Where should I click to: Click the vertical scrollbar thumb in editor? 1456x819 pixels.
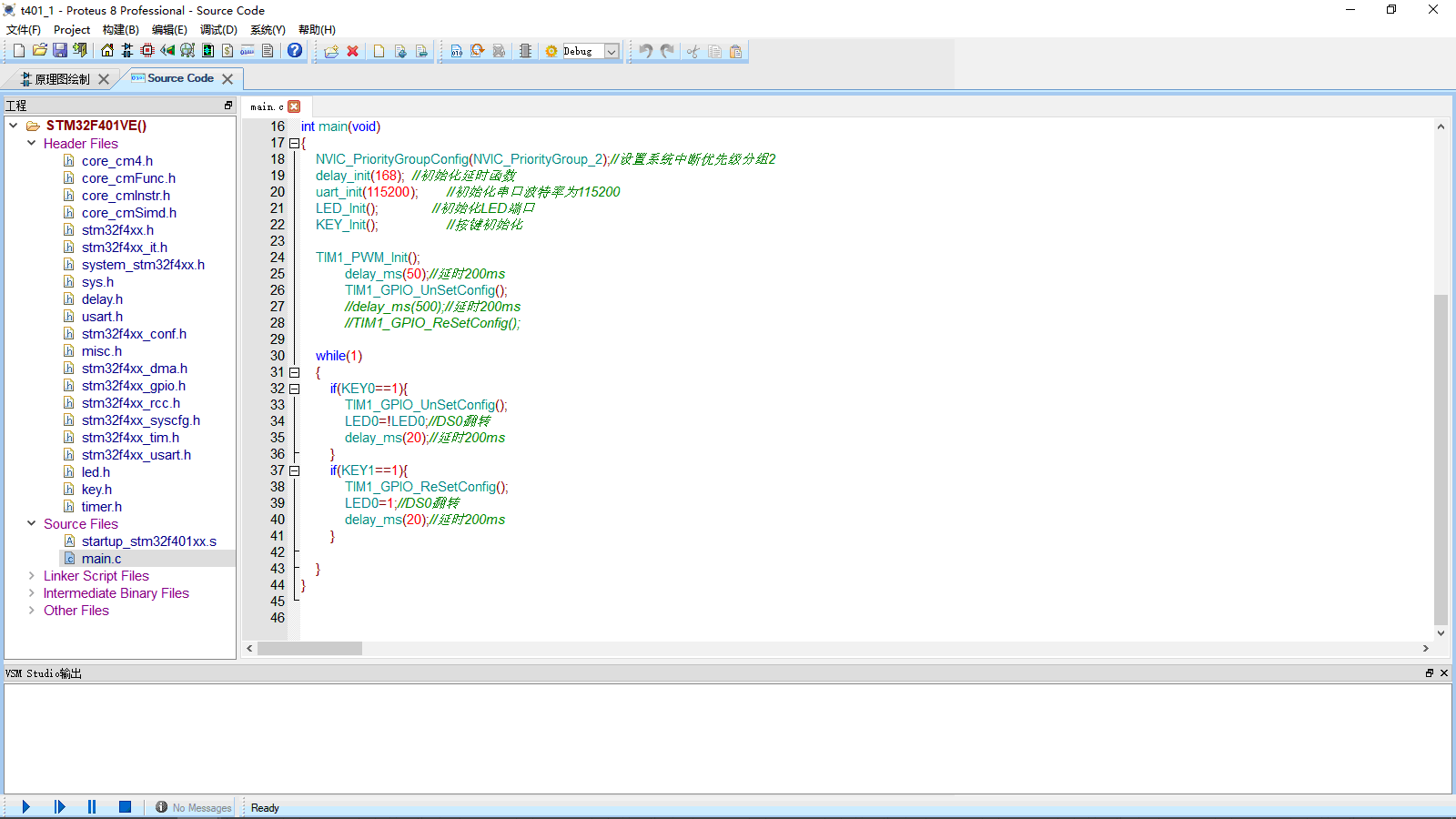pyautogui.click(x=1441, y=460)
